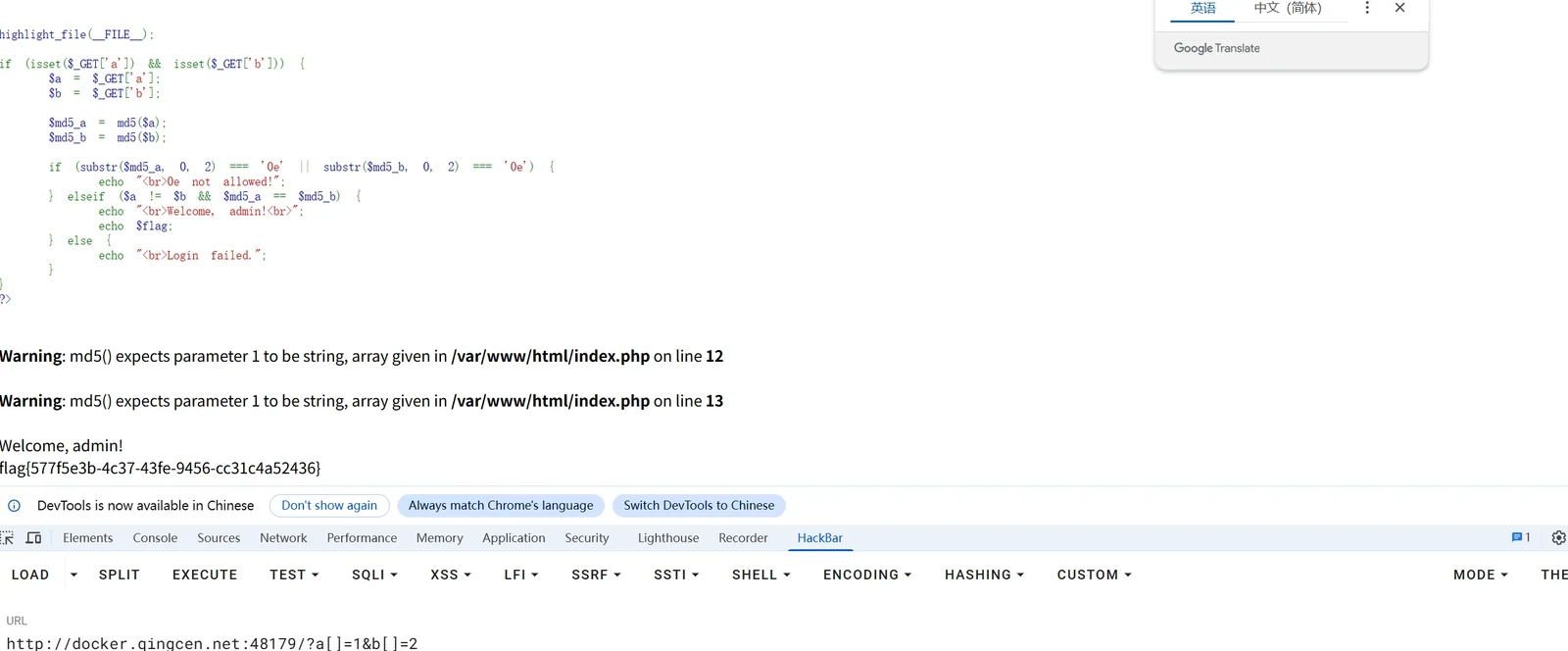Open the XSS payload dropdown
The height and width of the screenshot is (651, 1568).
[451, 575]
